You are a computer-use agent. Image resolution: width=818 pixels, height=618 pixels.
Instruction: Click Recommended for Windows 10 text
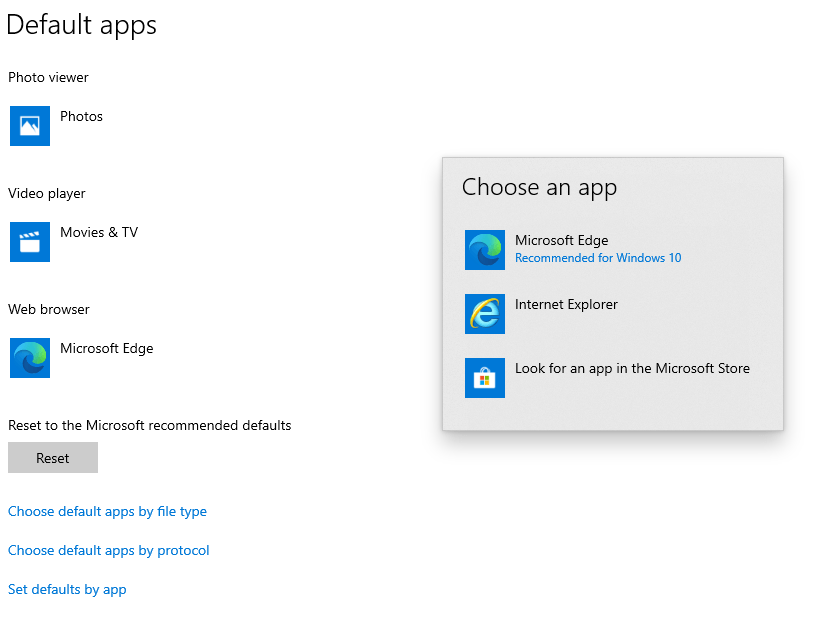(598, 258)
